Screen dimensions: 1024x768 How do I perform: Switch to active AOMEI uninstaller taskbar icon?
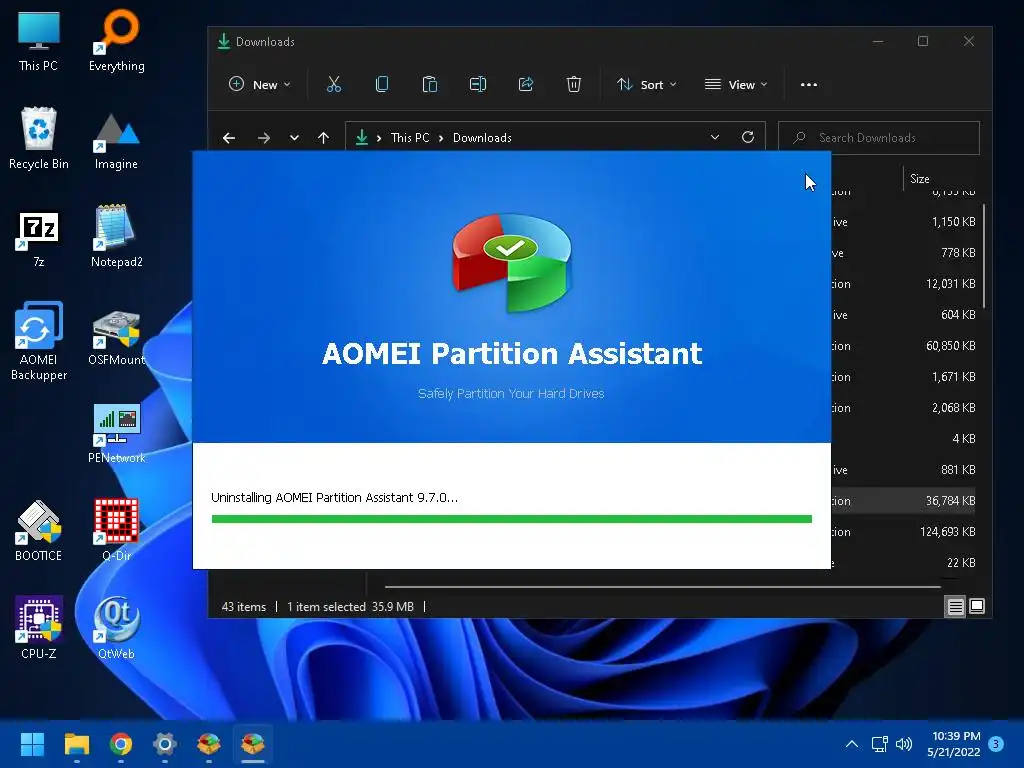click(x=253, y=744)
